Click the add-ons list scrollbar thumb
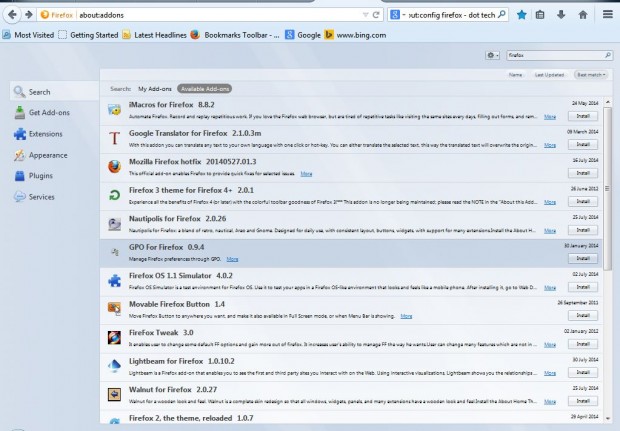620x431 pixels. (x=607, y=188)
